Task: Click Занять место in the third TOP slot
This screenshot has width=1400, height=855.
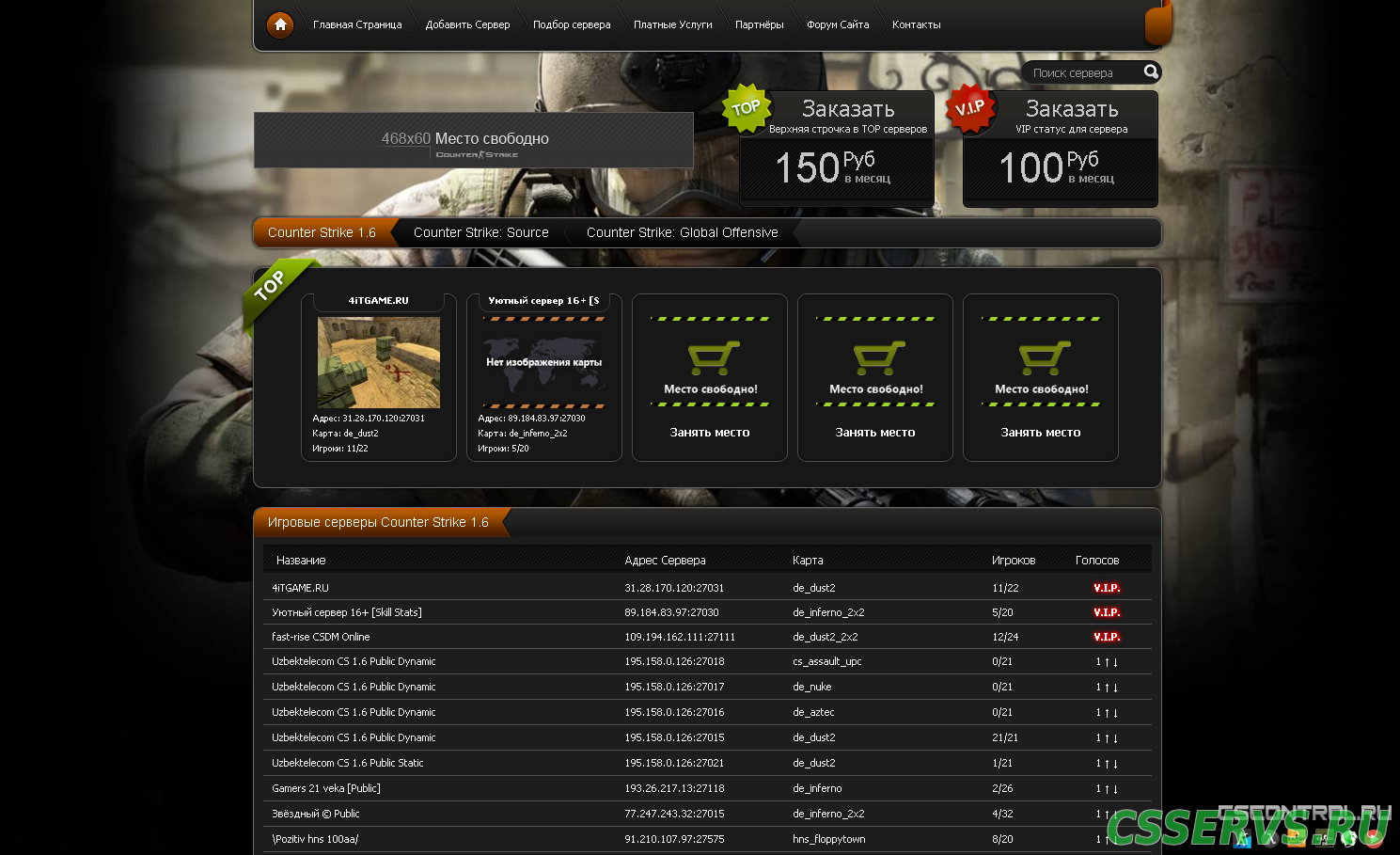Action: 710,433
